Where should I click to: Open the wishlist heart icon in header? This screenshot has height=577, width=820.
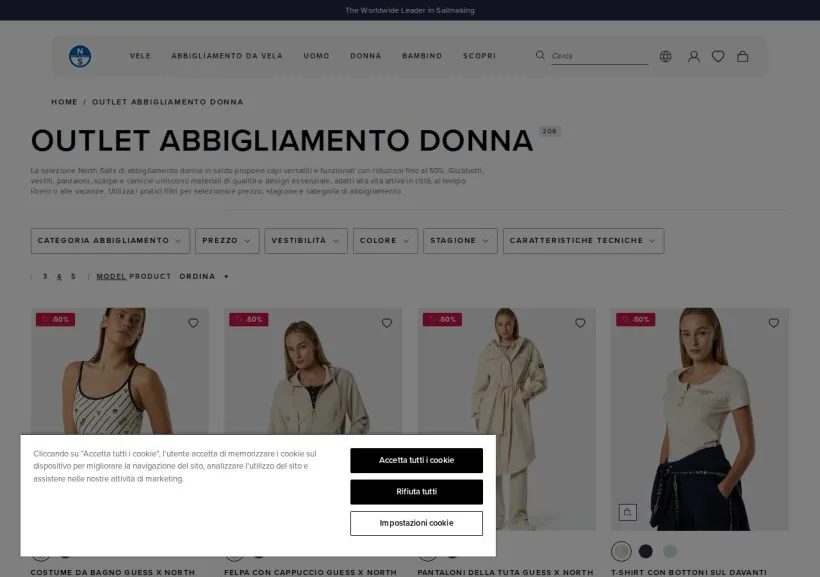tap(718, 56)
